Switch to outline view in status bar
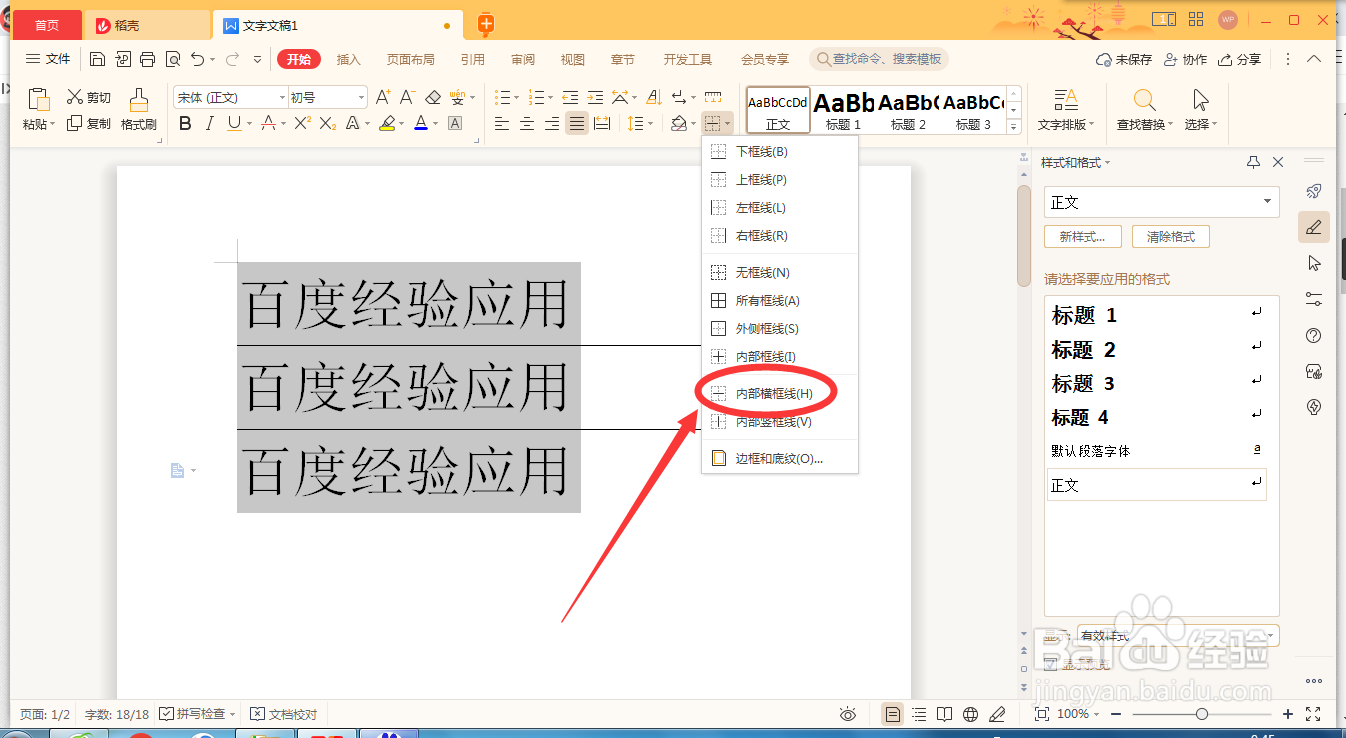 [919, 714]
